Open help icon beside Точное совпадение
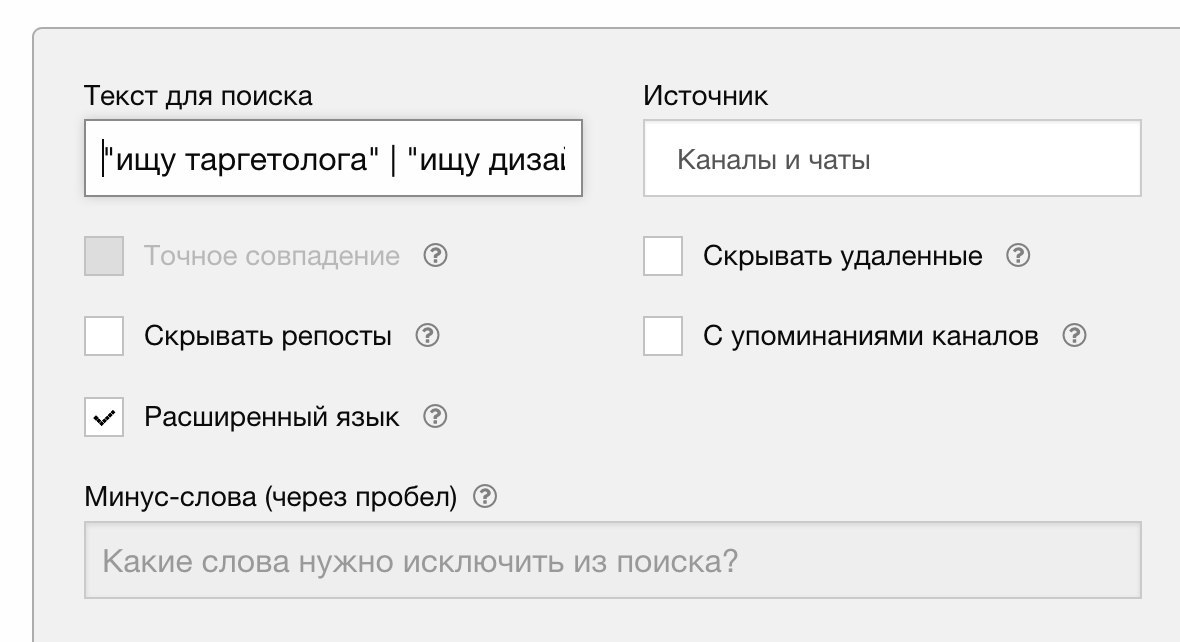Viewport: 1180px width, 642px height. tap(435, 255)
